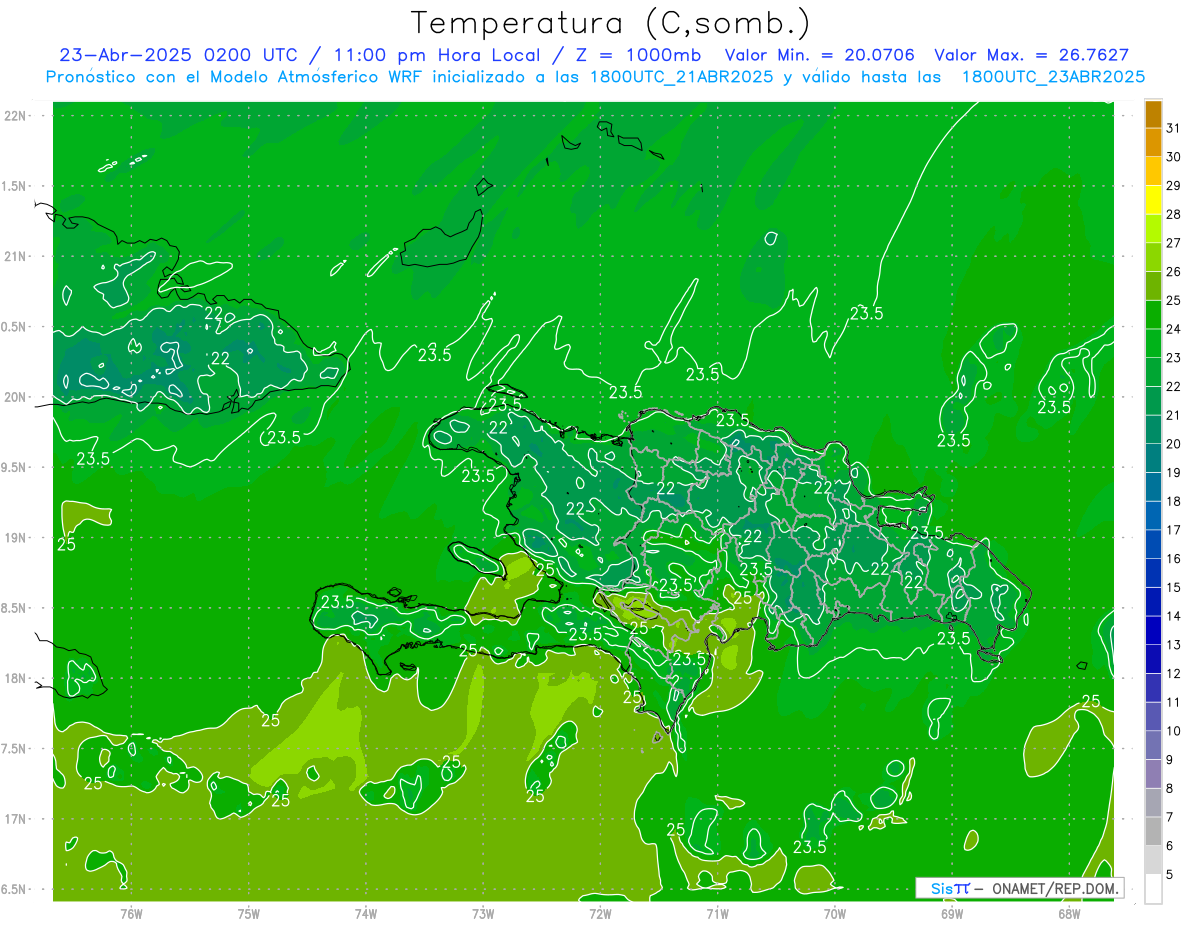Click legend scale value "26"

1174,272
